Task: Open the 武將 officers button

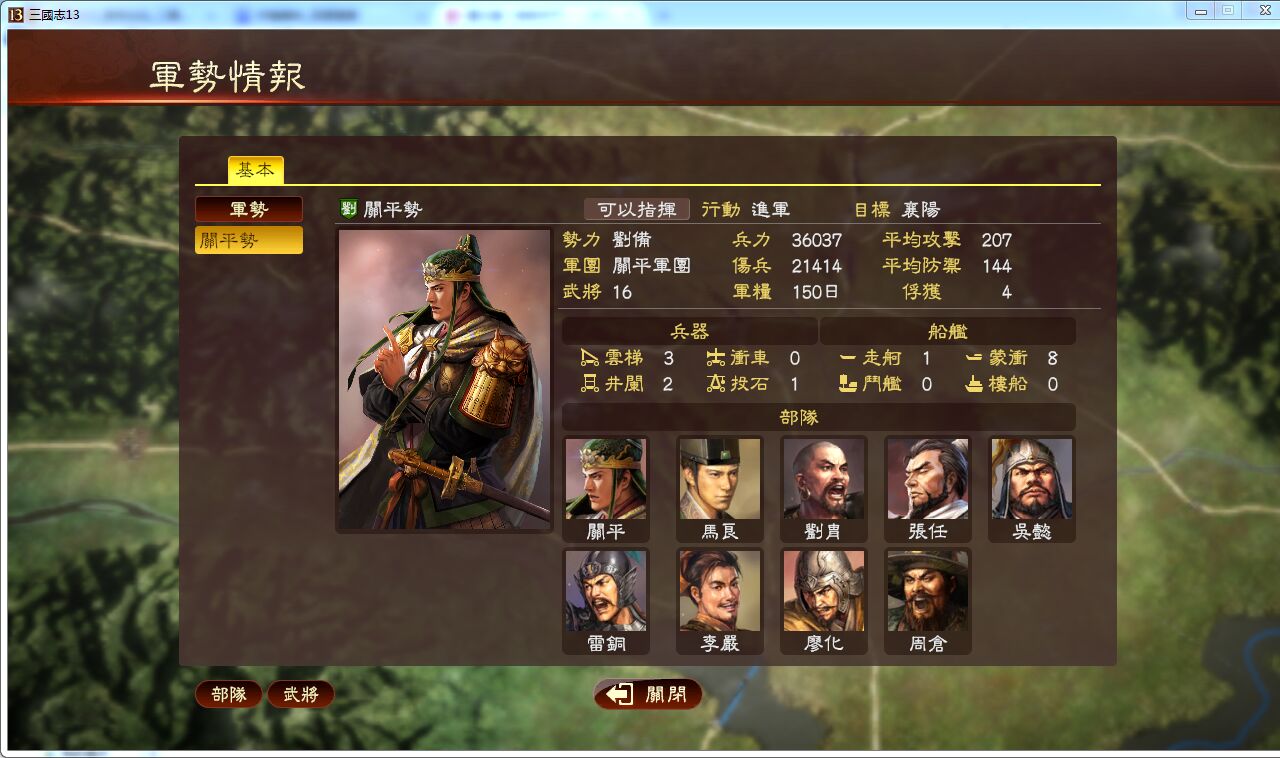Action: pos(301,694)
